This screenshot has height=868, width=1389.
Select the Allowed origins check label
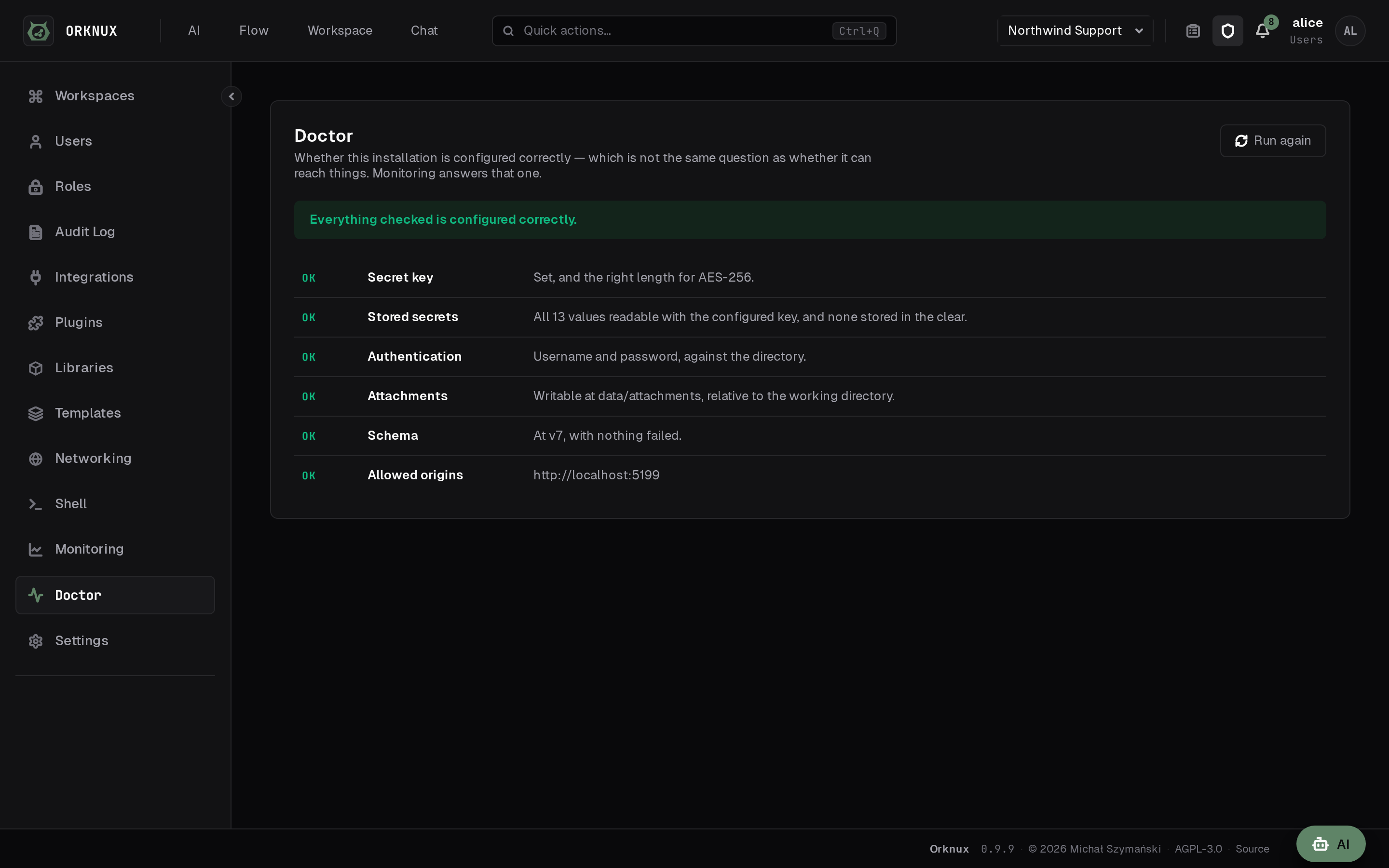coord(415,475)
